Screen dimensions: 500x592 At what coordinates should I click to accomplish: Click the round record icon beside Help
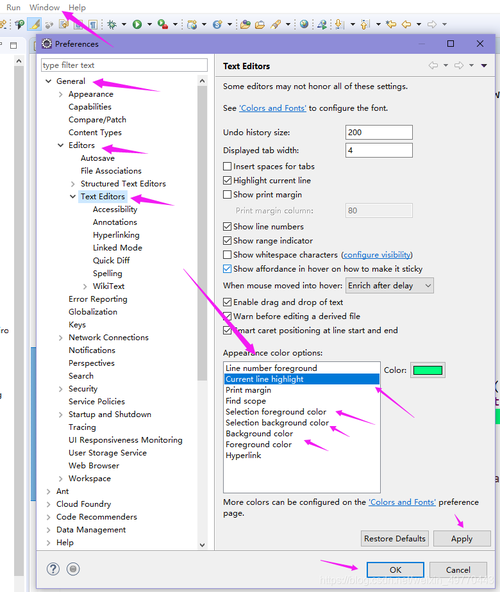point(73,569)
